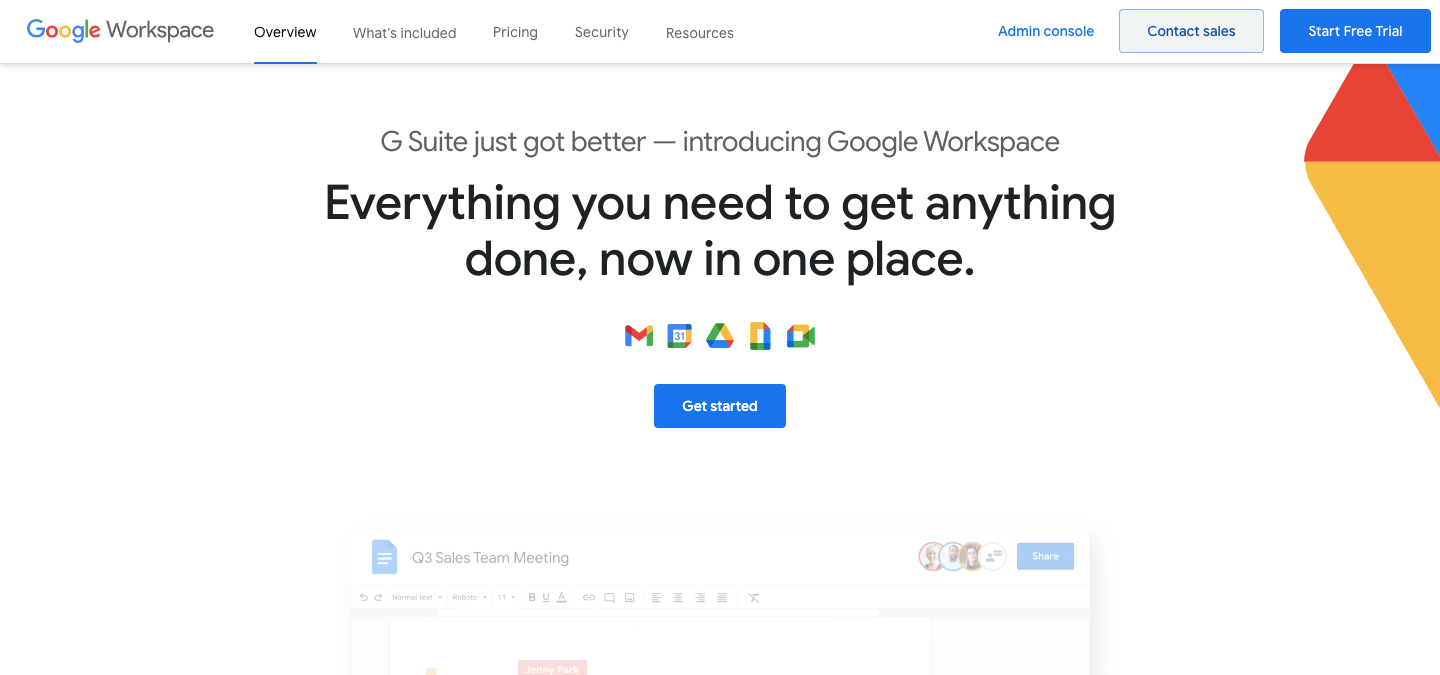Click the insert image icon in Docs preview
Viewport: 1440px width, 675px height.
[630, 598]
